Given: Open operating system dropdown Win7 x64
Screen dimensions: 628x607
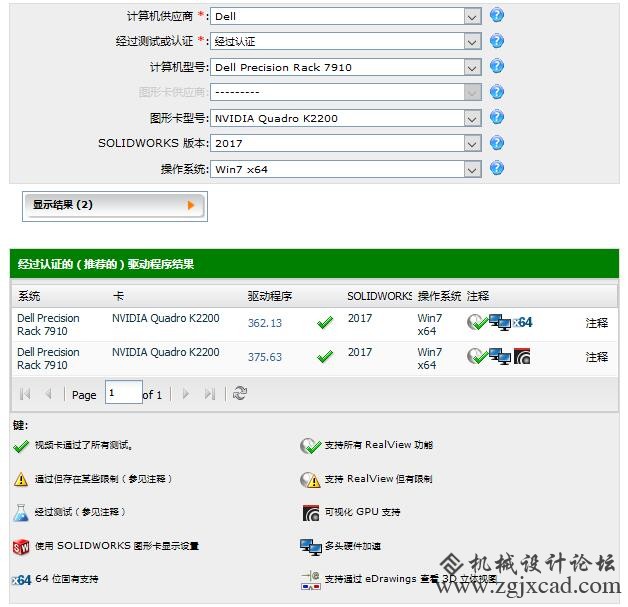Looking at the screenshot, I should click(x=346, y=169).
